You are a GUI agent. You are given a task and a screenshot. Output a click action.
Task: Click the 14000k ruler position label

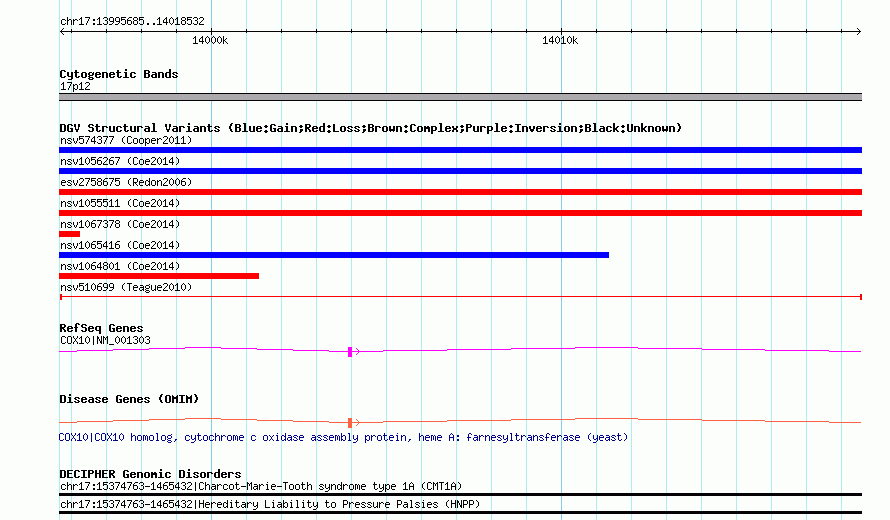[x=210, y=40]
